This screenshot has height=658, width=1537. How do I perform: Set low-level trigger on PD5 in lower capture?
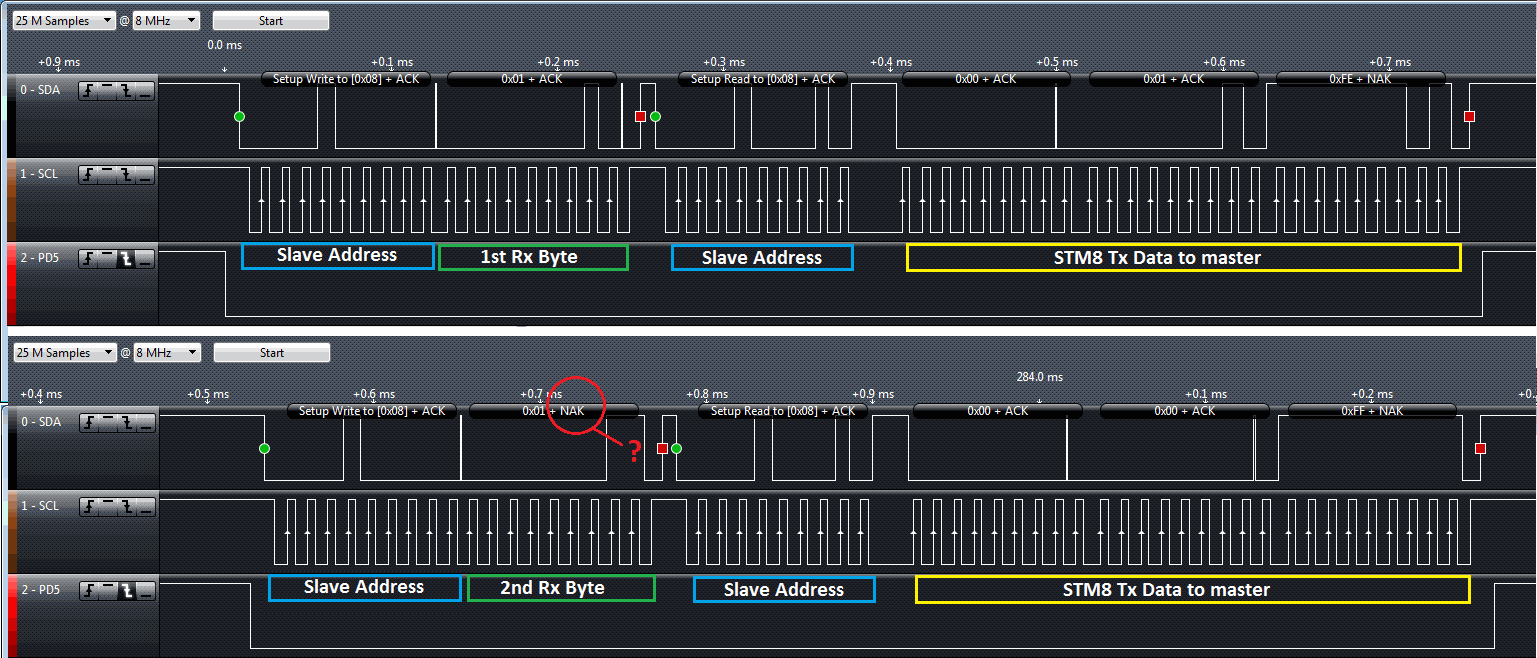(146, 591)
